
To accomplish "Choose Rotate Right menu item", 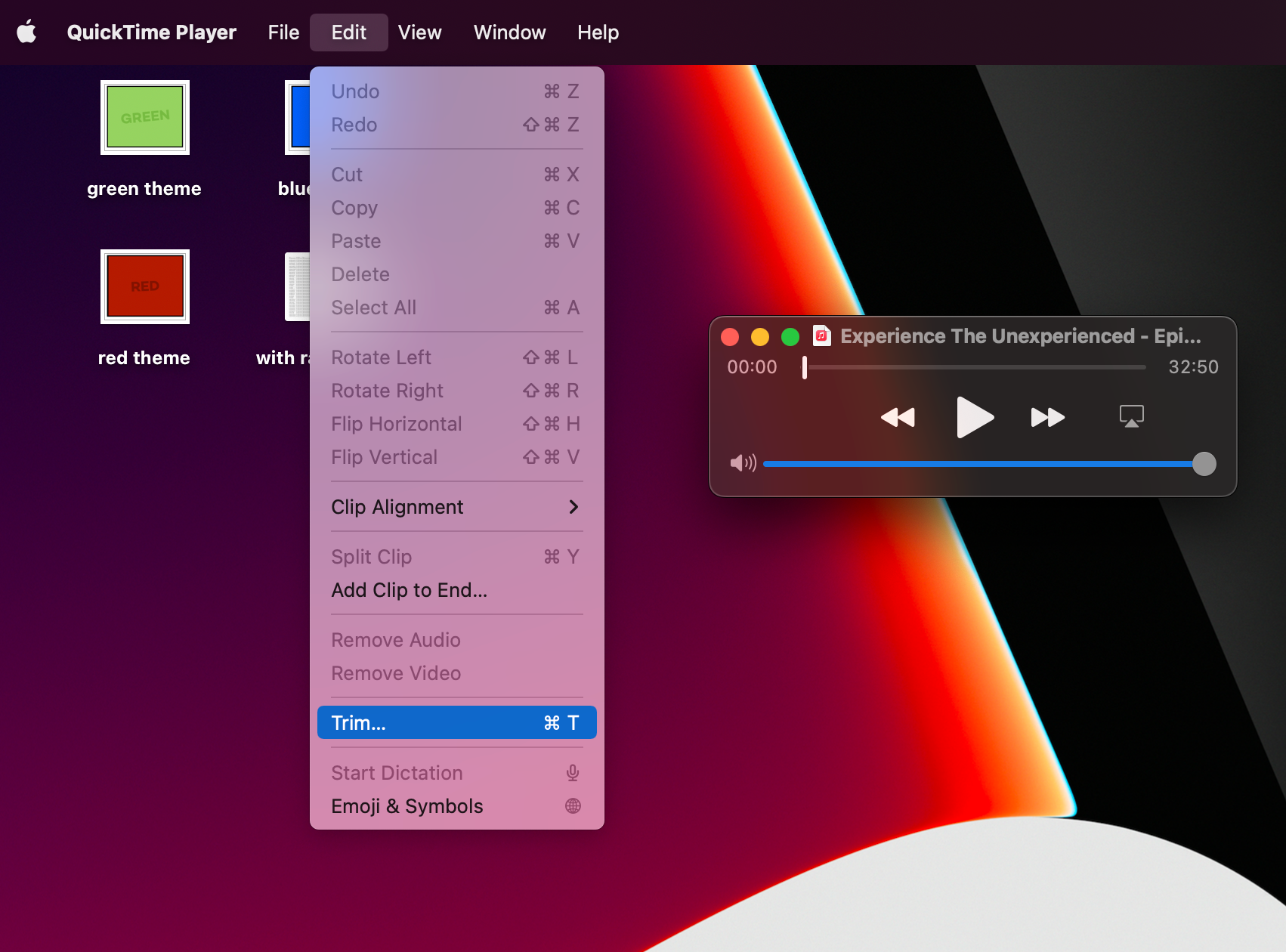I will [x=456, y=391].
